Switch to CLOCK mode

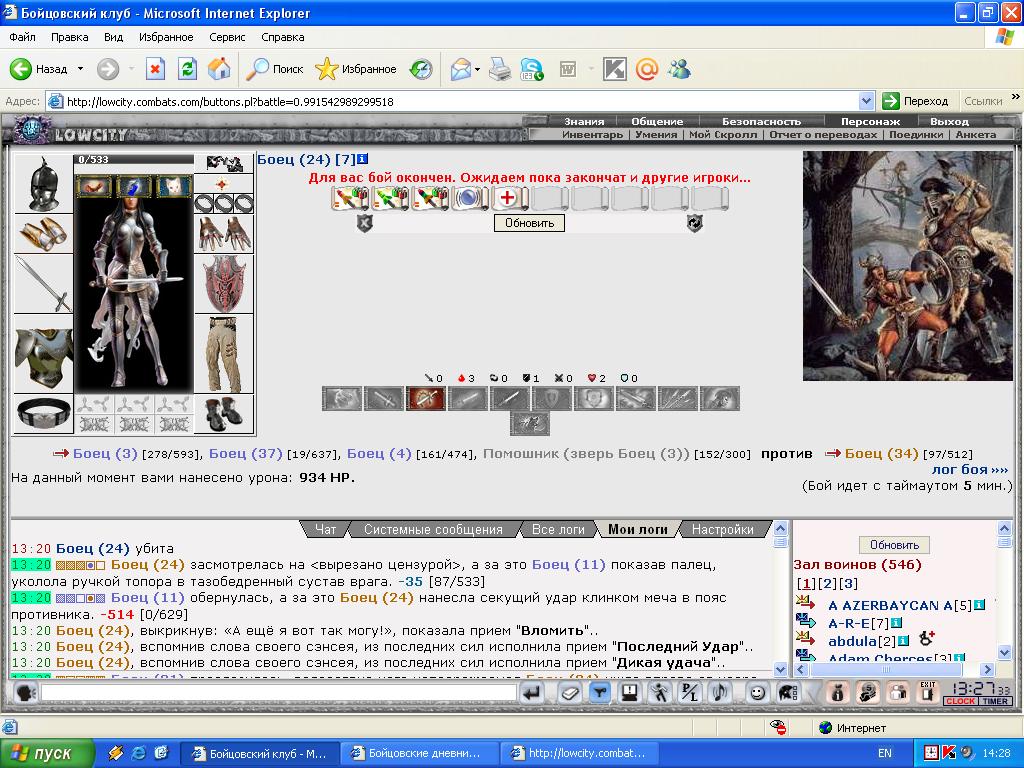pyautogui.click(x=960, y=701)
